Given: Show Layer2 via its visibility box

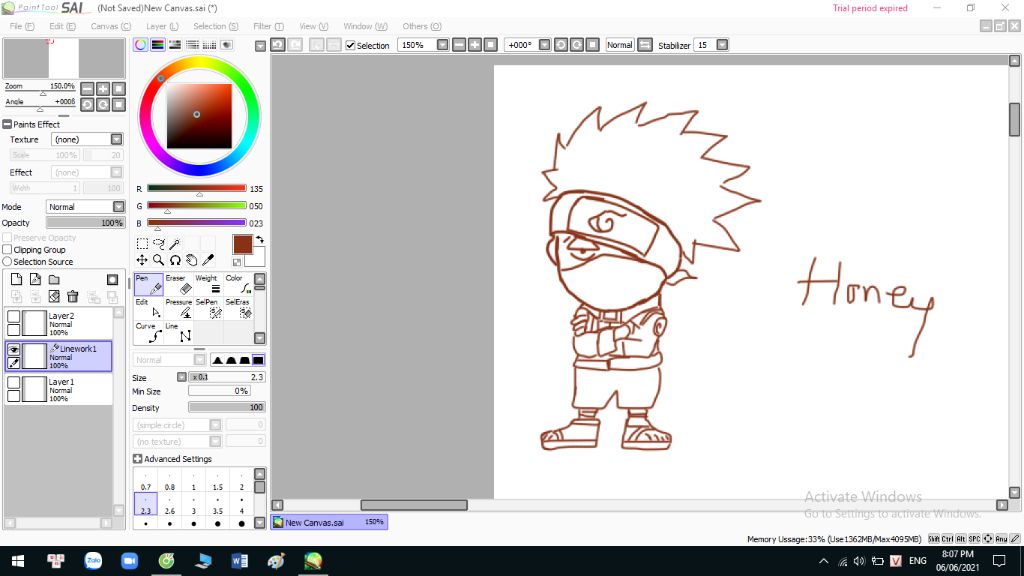Looking at the screenshot, I should click(x=14, y=317).
